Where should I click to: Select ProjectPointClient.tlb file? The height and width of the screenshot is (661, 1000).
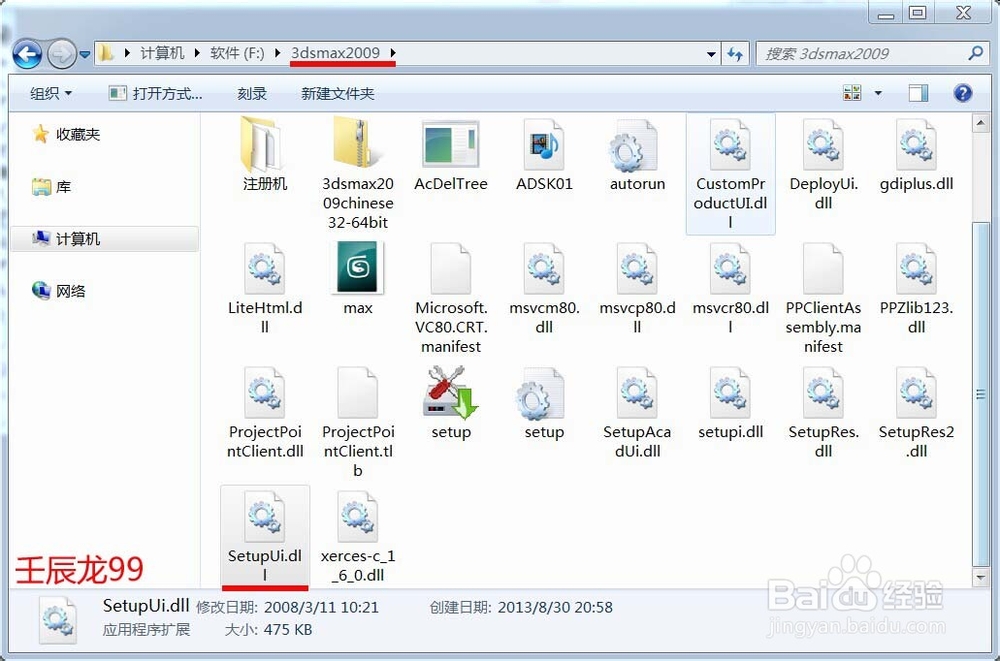[x=358, y=422]
